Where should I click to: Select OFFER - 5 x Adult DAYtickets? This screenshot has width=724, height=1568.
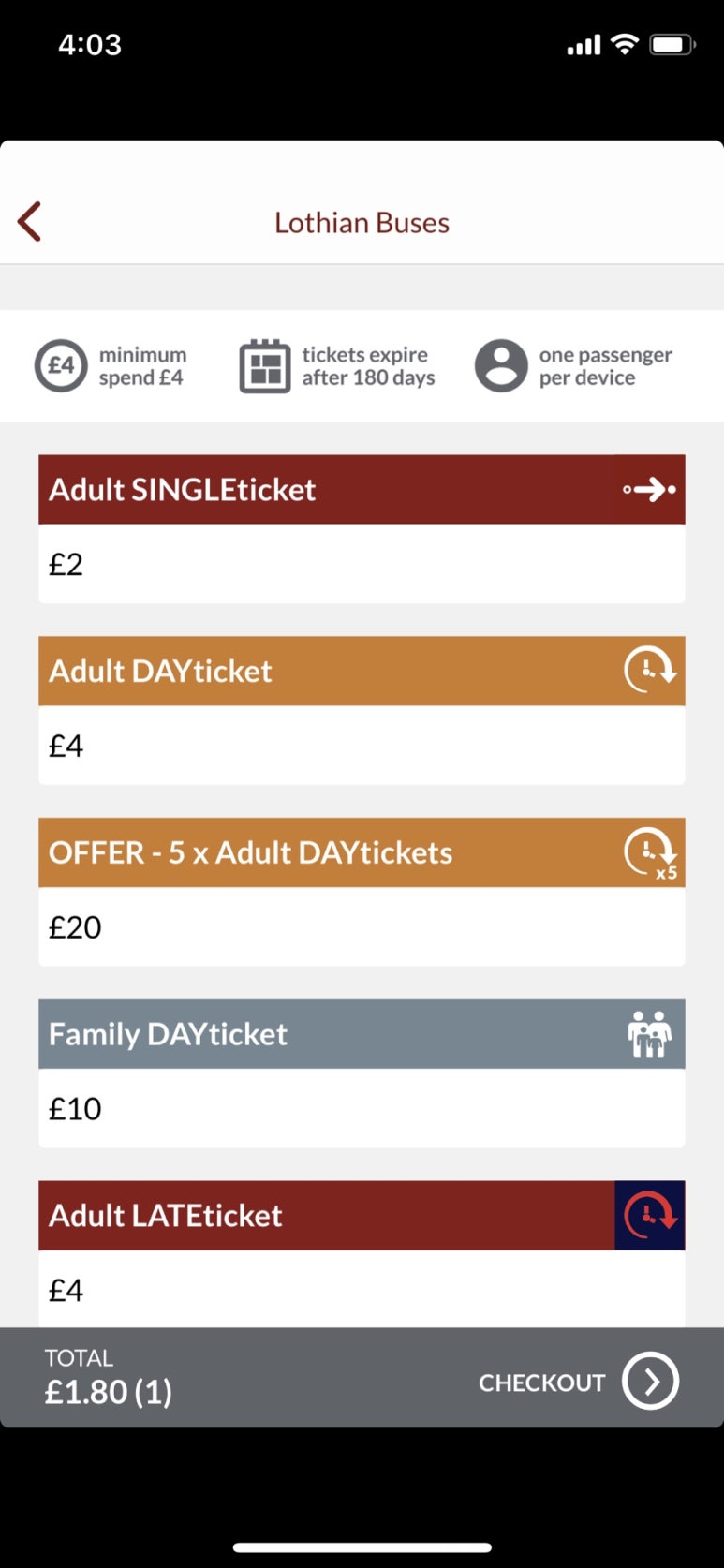click(362, 852)
